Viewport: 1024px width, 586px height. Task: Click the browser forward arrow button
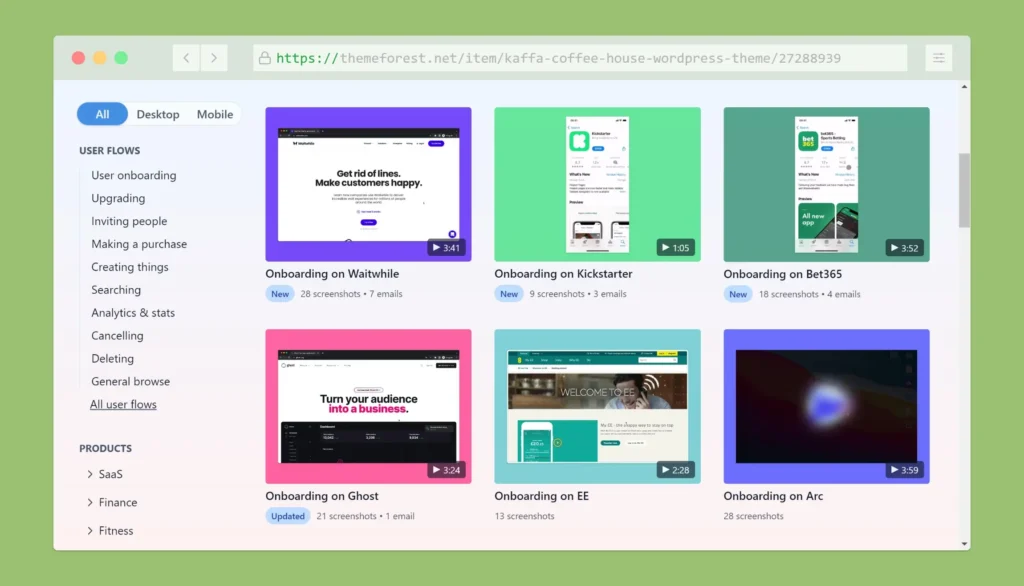pos(214,58)
